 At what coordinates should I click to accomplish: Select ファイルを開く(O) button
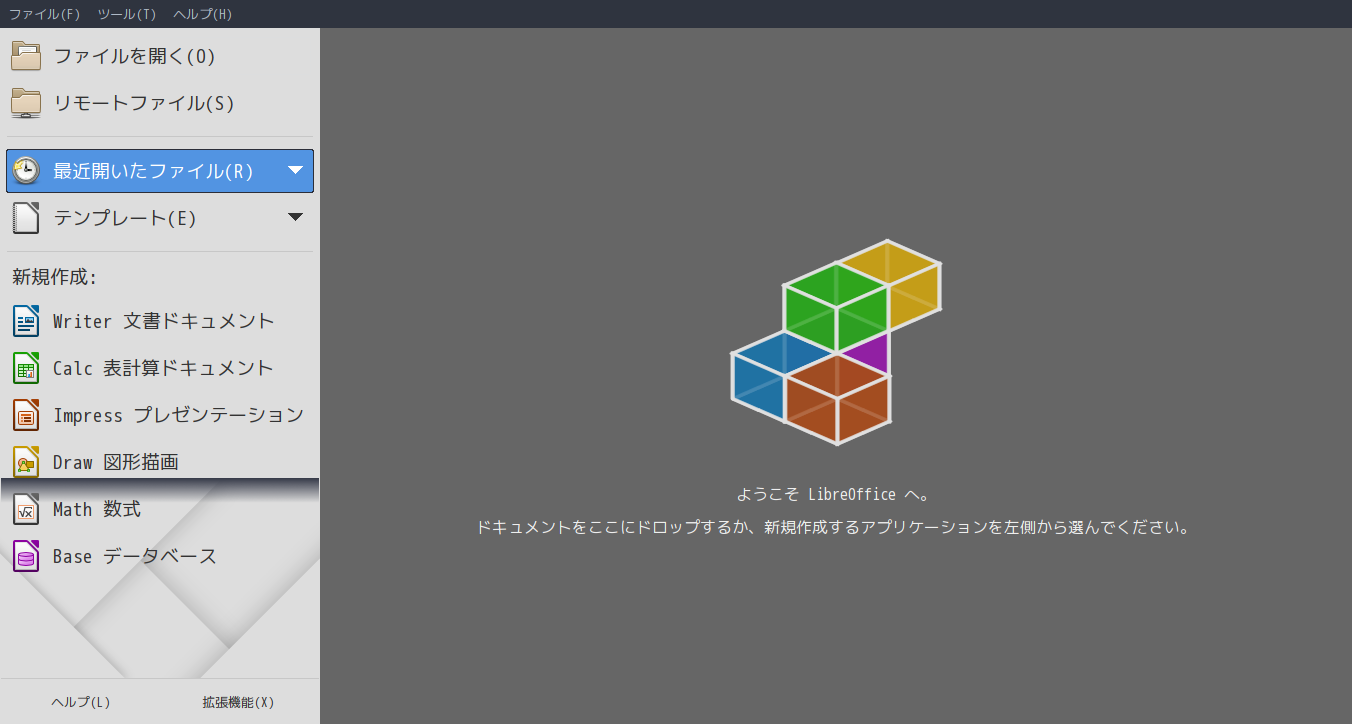pos(160,56)
